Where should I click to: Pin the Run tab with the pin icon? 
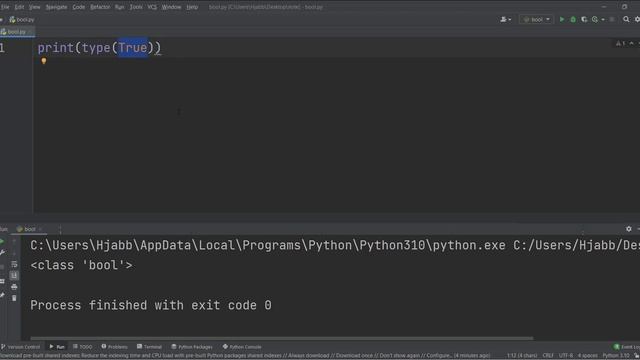pos(2,295)
